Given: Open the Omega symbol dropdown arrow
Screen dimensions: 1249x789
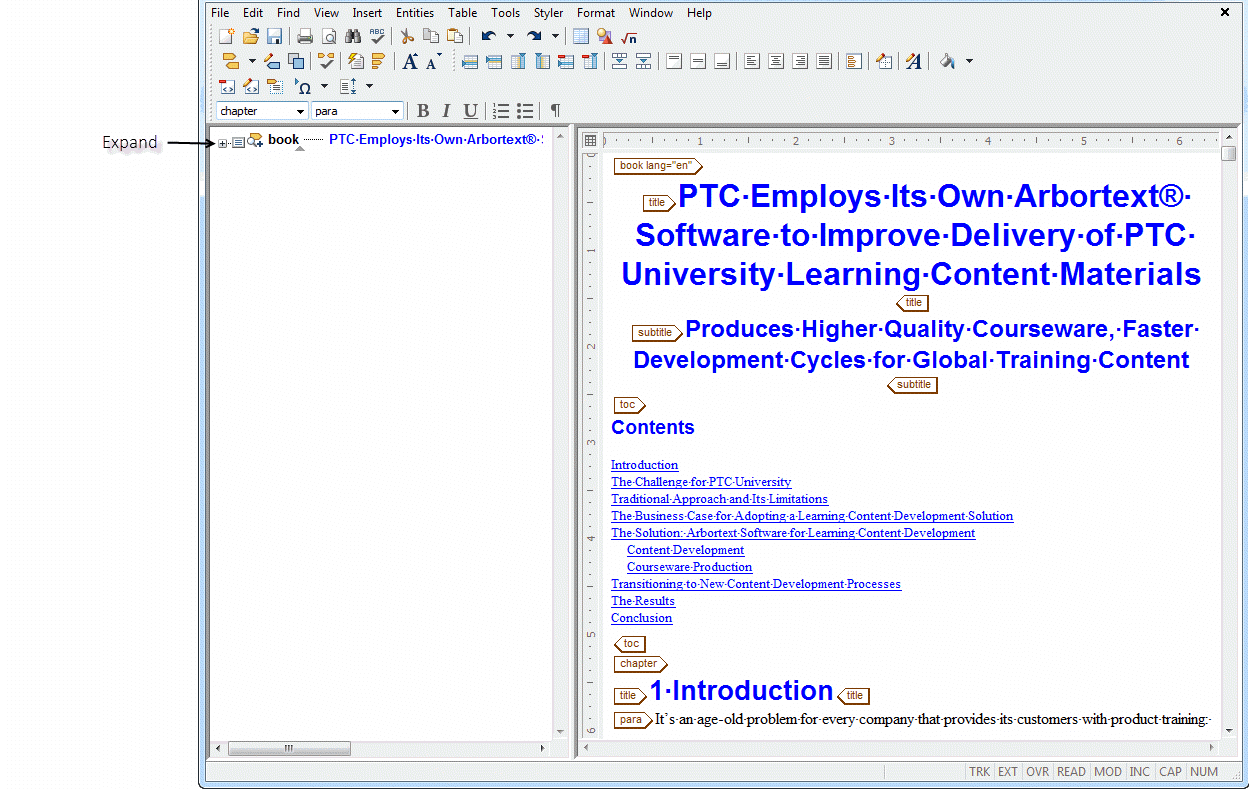Looking at the screenshot, I should click(324, 87).
